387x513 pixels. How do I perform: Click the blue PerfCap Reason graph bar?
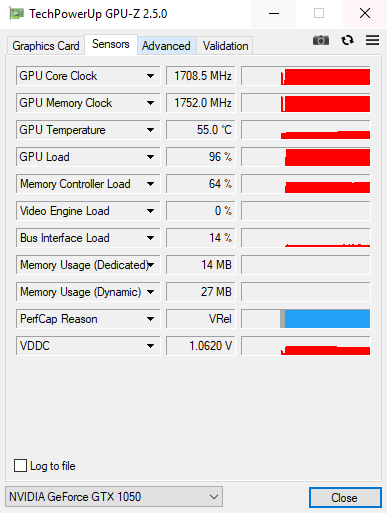coord(327,319)
